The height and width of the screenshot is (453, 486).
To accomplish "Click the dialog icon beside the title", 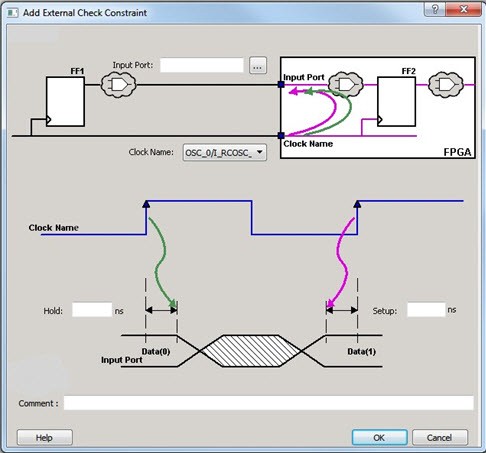I will (x=12, y=13).
